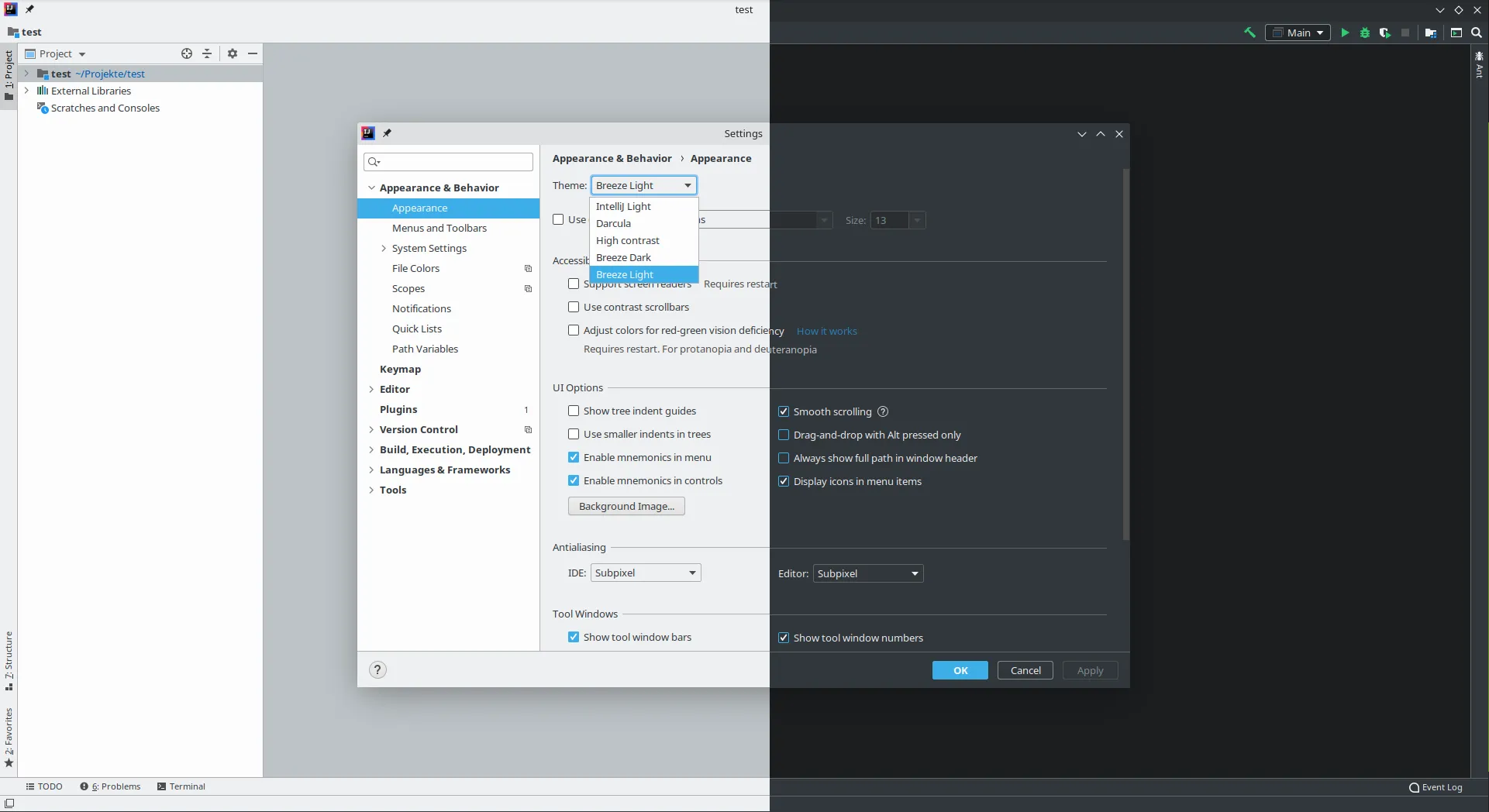Open the IDE antialiasing Subpixel dropdown

(x=646, y=573)
